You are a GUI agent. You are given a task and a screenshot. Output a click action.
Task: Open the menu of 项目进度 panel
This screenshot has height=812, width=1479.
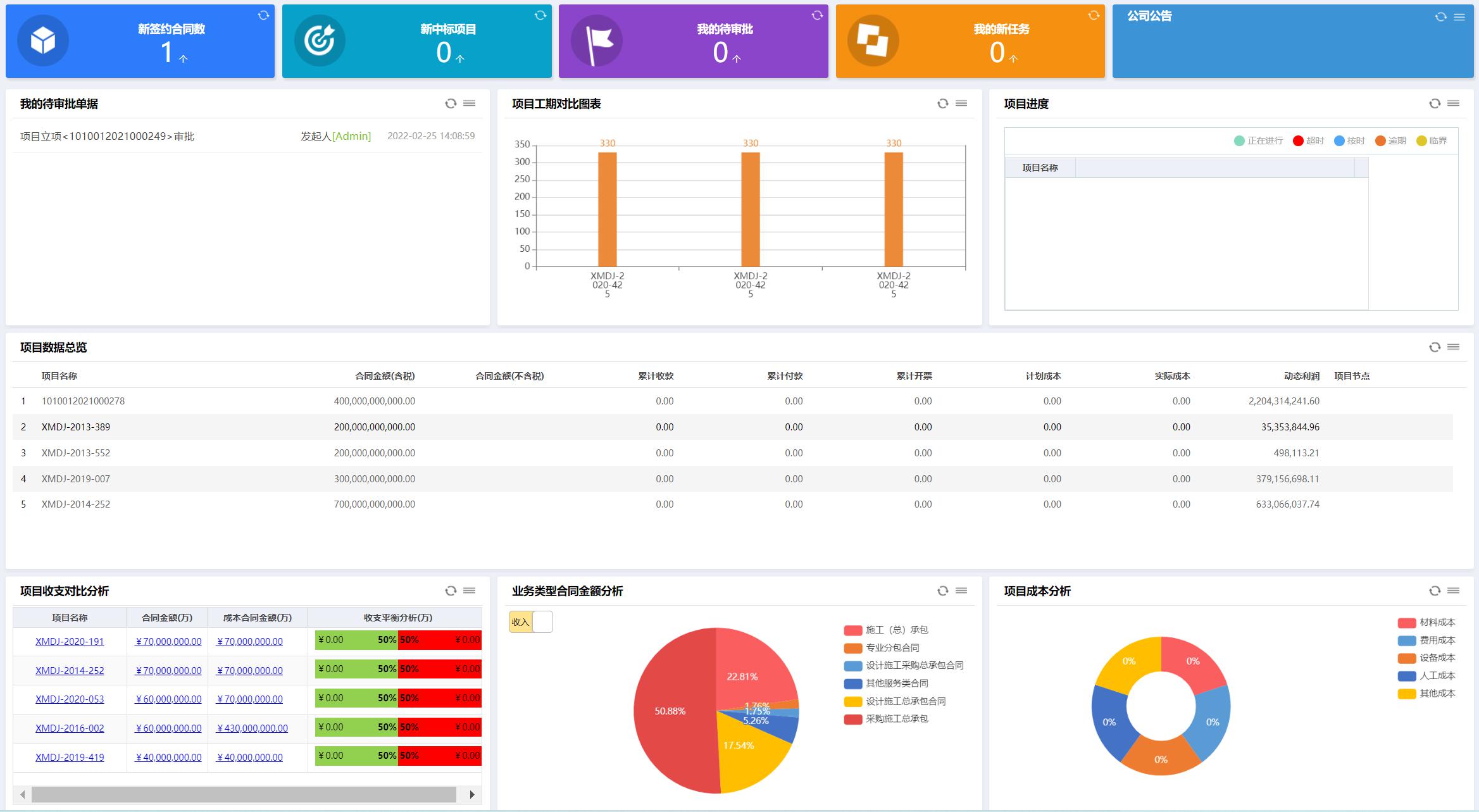click(x=1453, y=103)
